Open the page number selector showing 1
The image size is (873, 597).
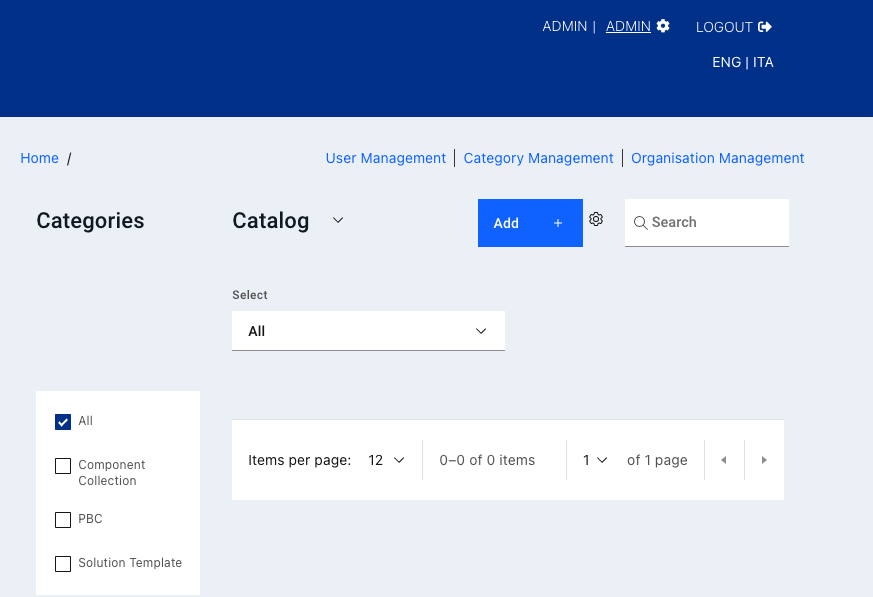pos(592,459)
